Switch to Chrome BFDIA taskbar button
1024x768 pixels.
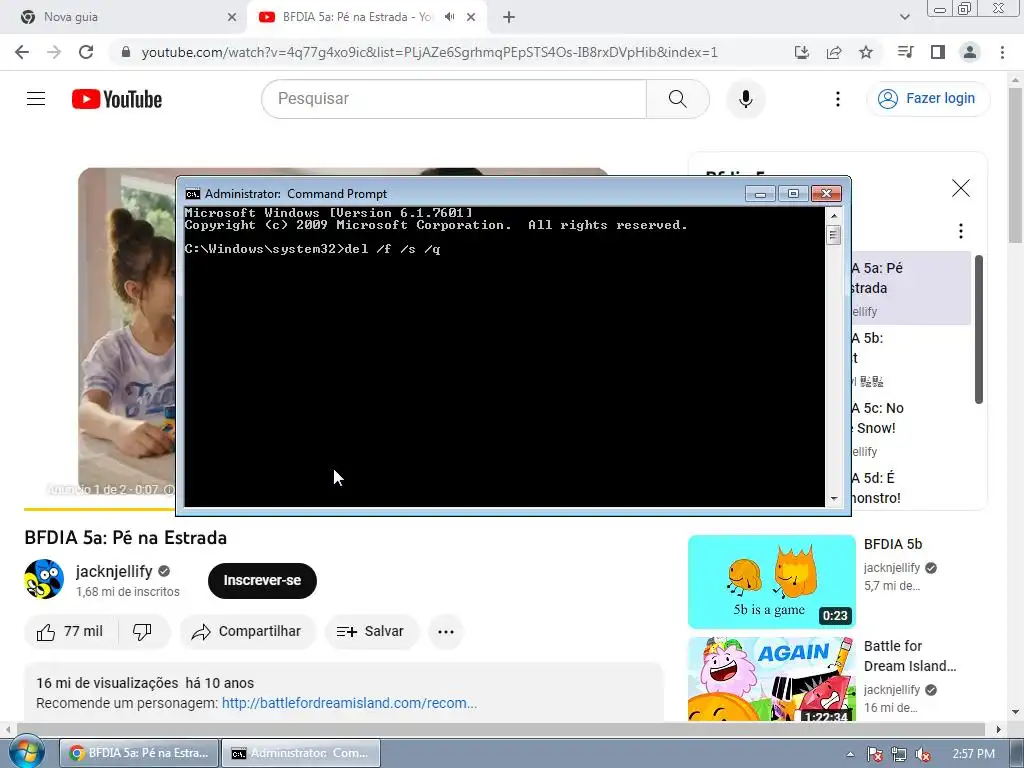(x=139, y=753)
